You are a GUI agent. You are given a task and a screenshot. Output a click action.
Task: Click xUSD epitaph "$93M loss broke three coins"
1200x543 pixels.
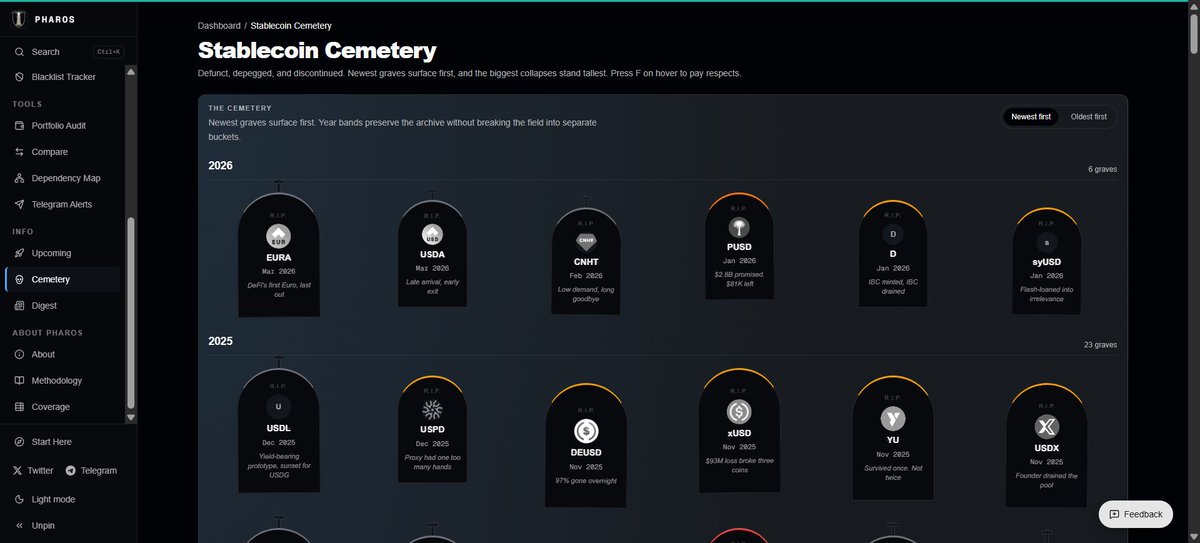pyautogui.click(x=739, y=465)
